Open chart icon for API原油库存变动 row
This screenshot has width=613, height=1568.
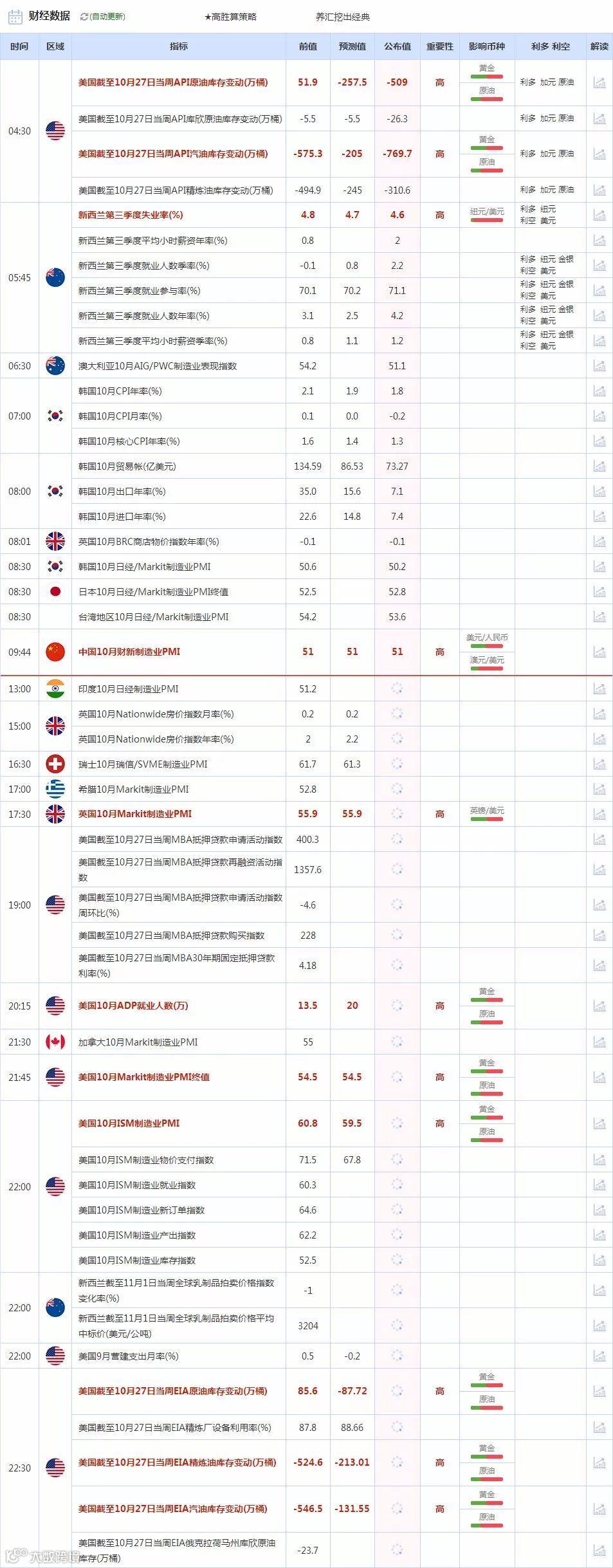pyautogui.click(x=599, y=82)
